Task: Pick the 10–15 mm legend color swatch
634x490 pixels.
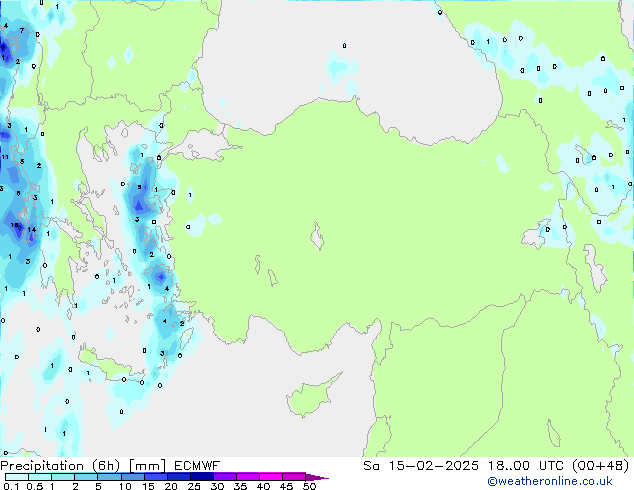Action: (x=133, y=477)
